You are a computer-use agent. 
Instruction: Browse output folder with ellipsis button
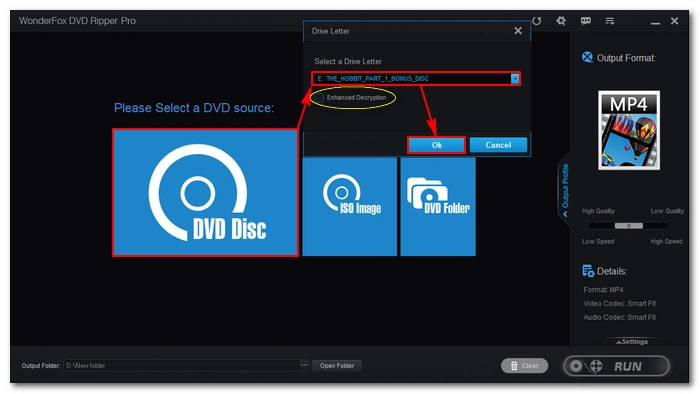point(304,365)
